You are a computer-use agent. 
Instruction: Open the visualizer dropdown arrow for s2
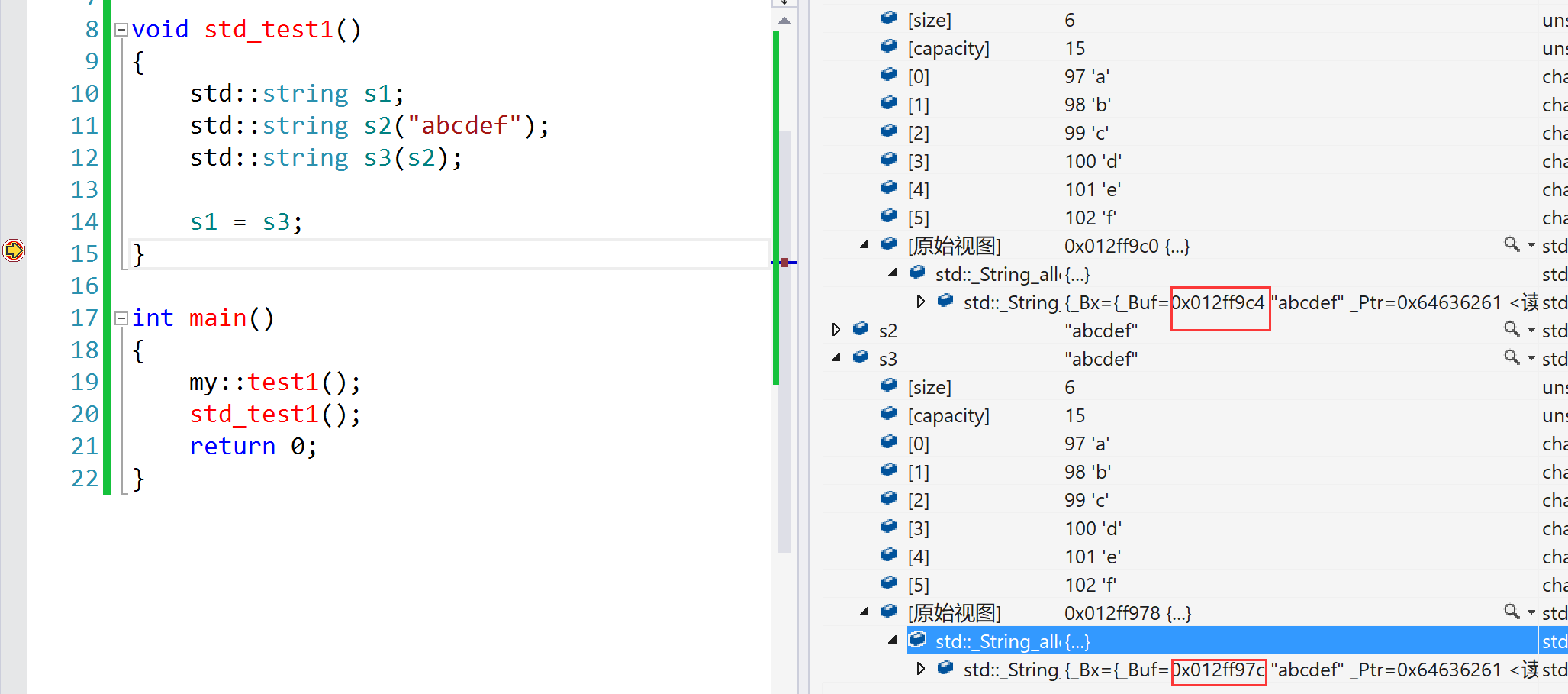pos(1531,330)
